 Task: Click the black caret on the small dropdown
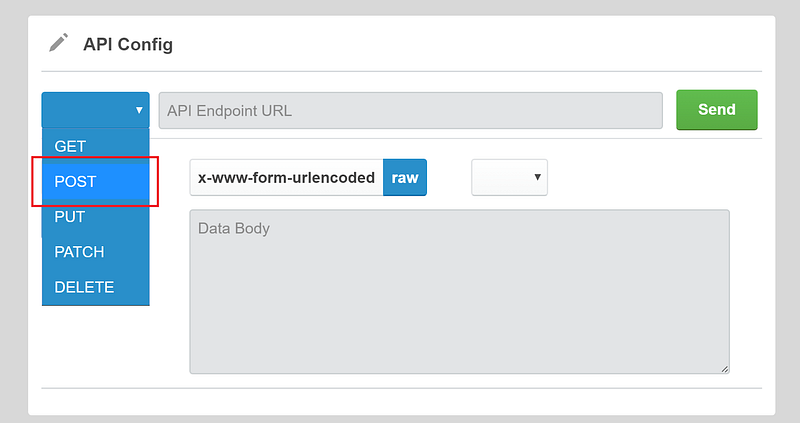coord(537,177)
